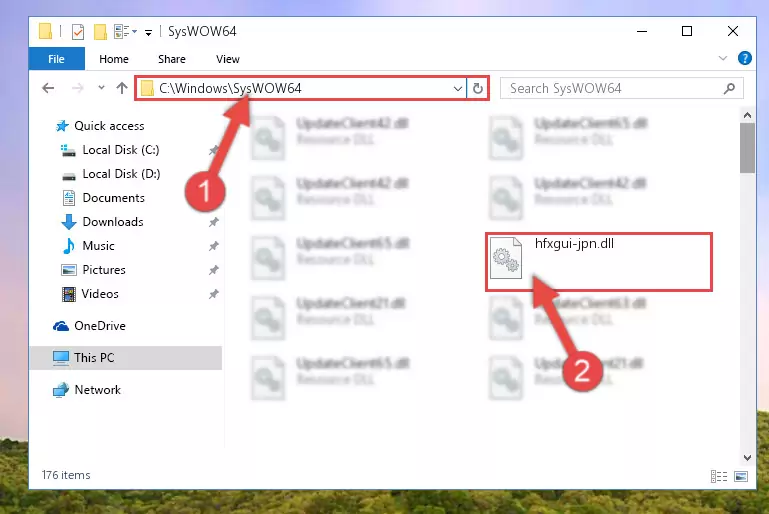This screenshot has width=769, height=514.
Task: Switch to the Share ribbon tab
Action: tap(172, 59)
